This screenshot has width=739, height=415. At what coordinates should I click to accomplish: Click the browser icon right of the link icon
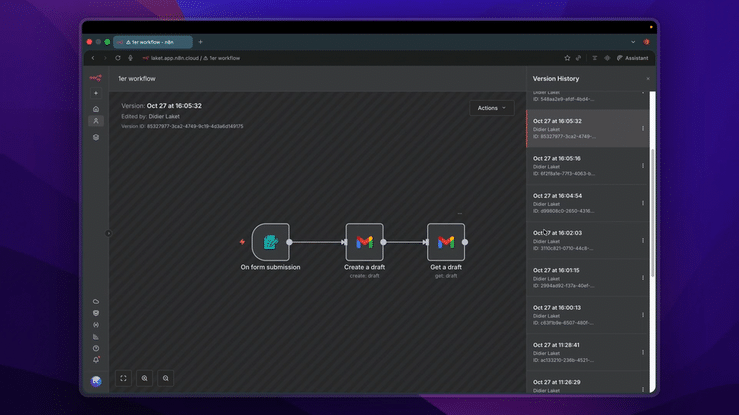click(x=594, y=58)
